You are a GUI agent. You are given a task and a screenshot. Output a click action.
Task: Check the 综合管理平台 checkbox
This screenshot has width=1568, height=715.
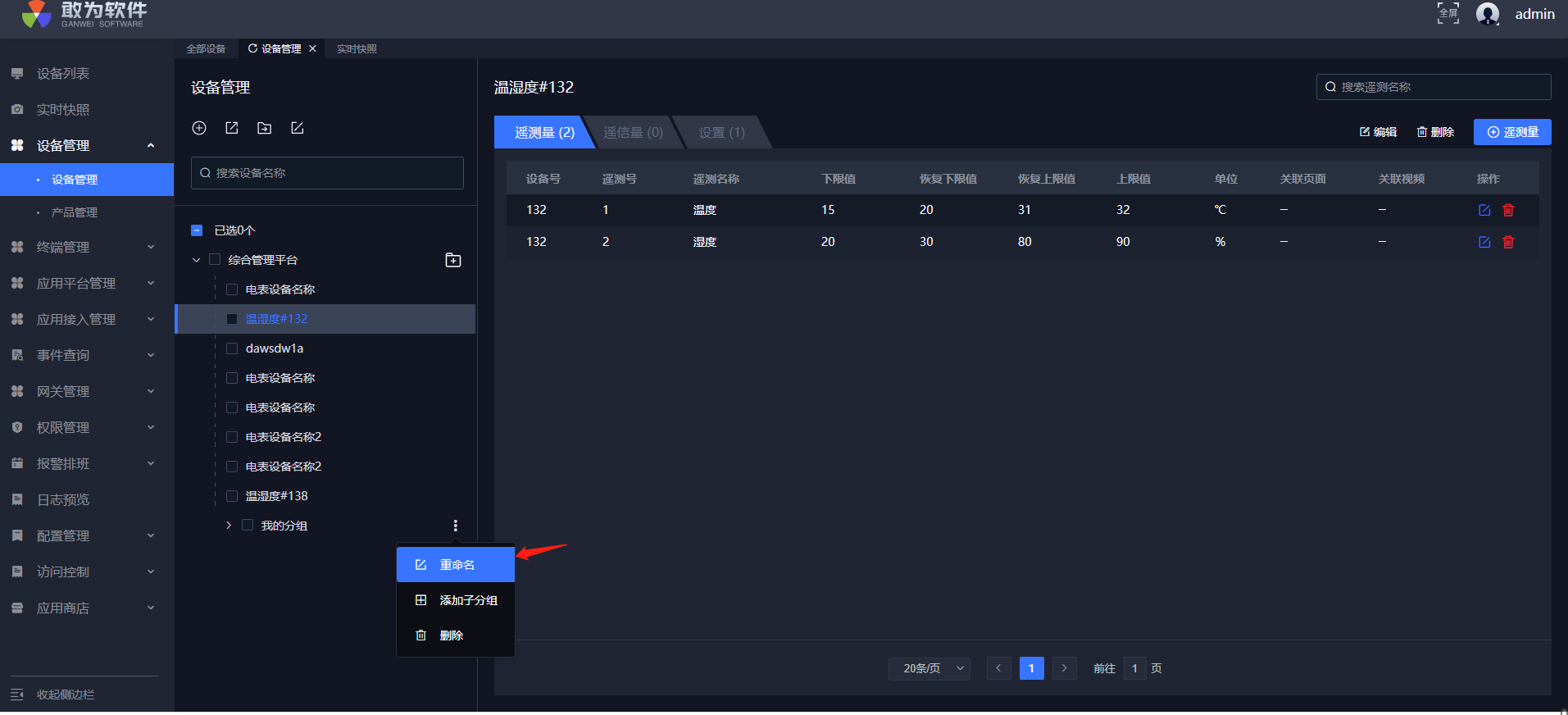(x=215, y=260)
